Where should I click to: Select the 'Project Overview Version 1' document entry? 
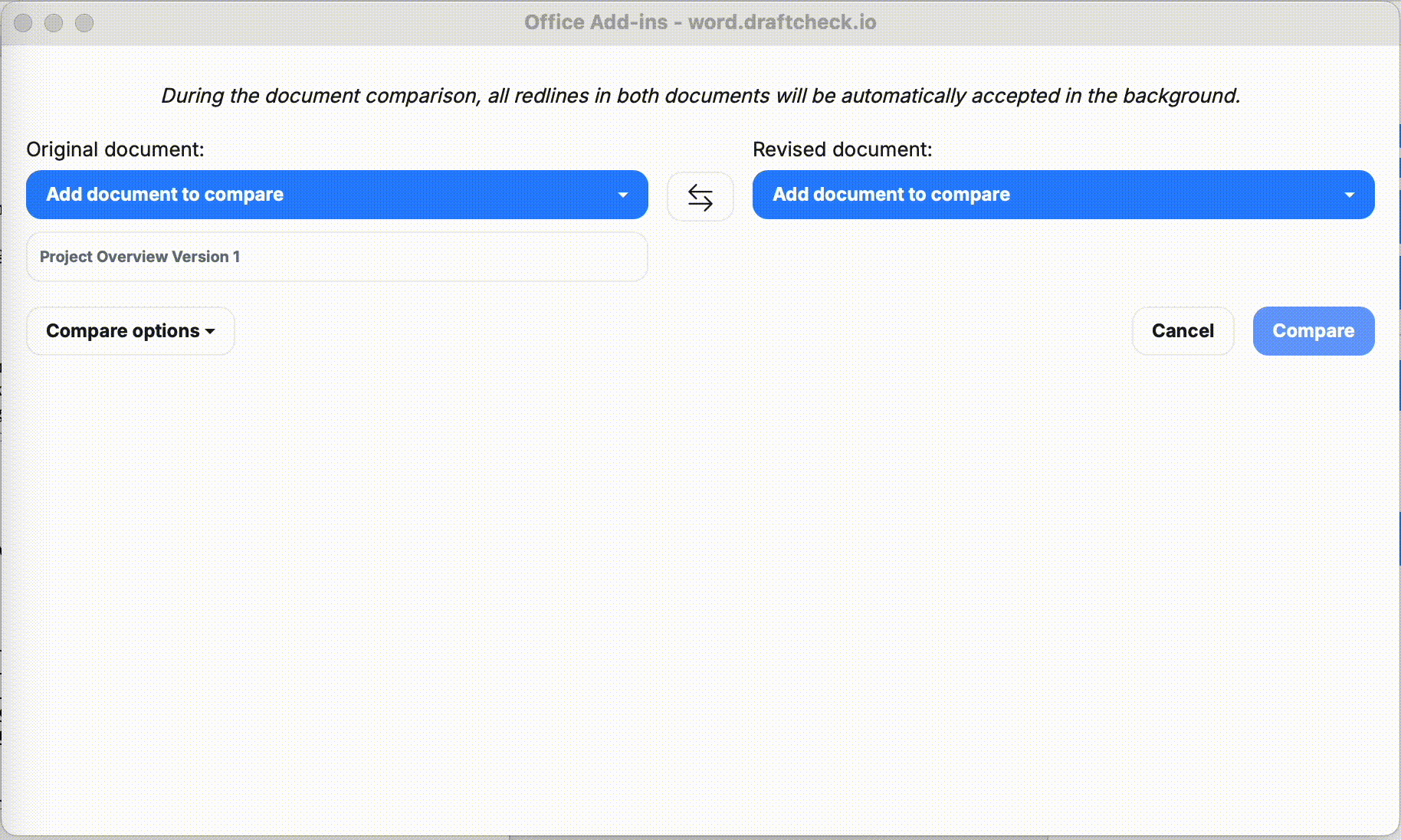pos(336,257)
